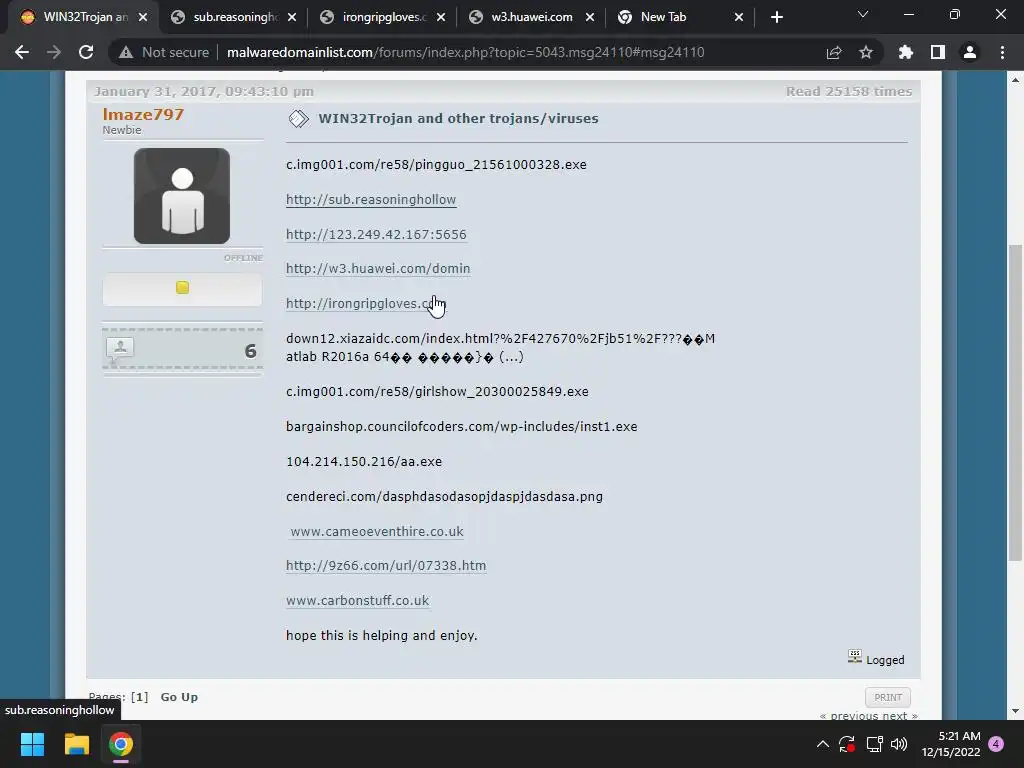Close the sub.reasoninghollow tab

click(292, 18)
